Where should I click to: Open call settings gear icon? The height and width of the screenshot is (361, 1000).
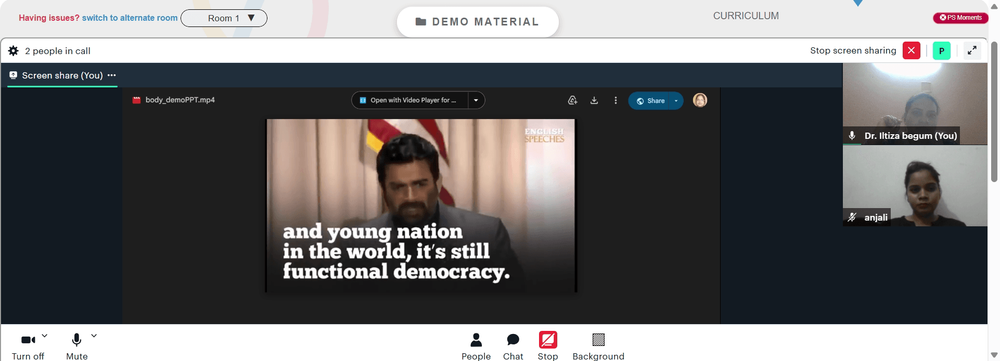point(13,51)
